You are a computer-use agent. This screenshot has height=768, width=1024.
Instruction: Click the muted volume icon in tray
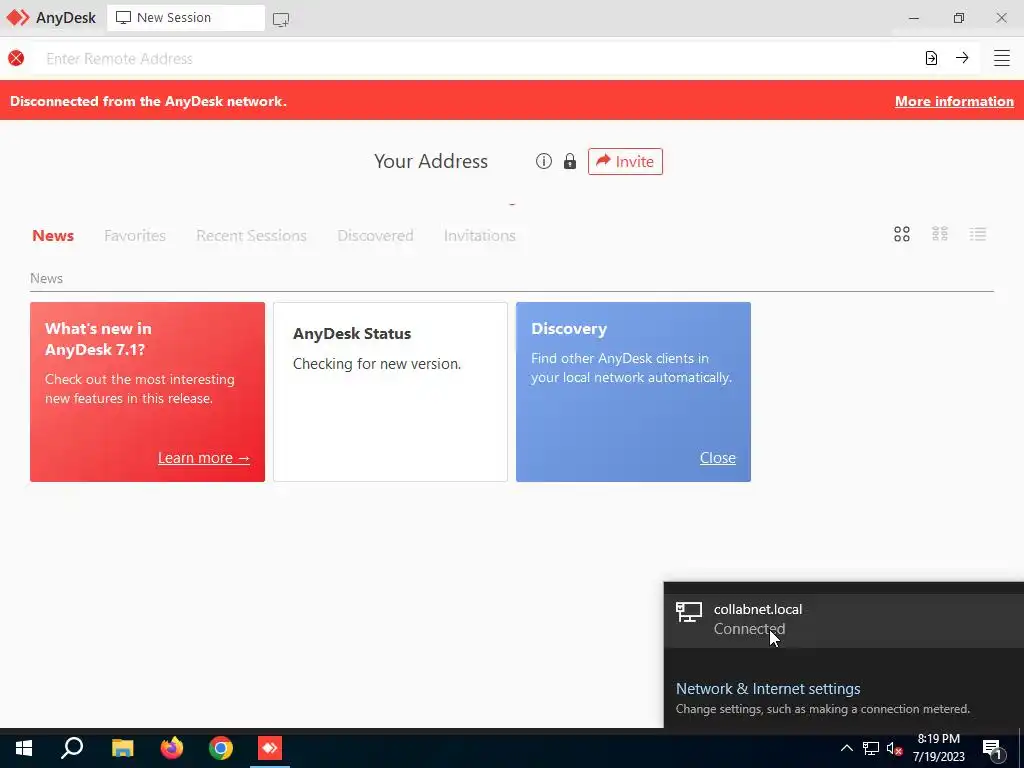(x=894, y=748)
